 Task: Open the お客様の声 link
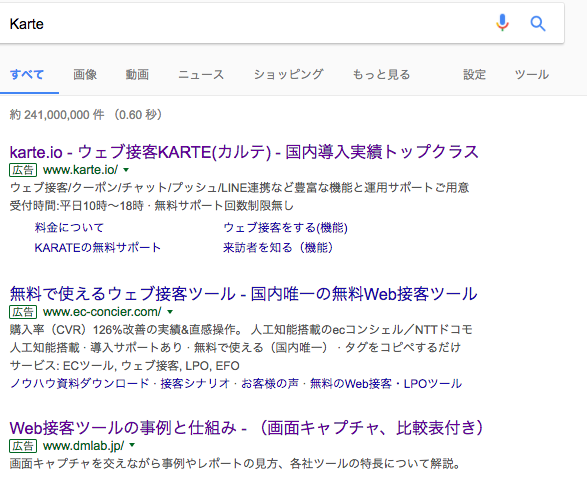click(x=270, y=383)
